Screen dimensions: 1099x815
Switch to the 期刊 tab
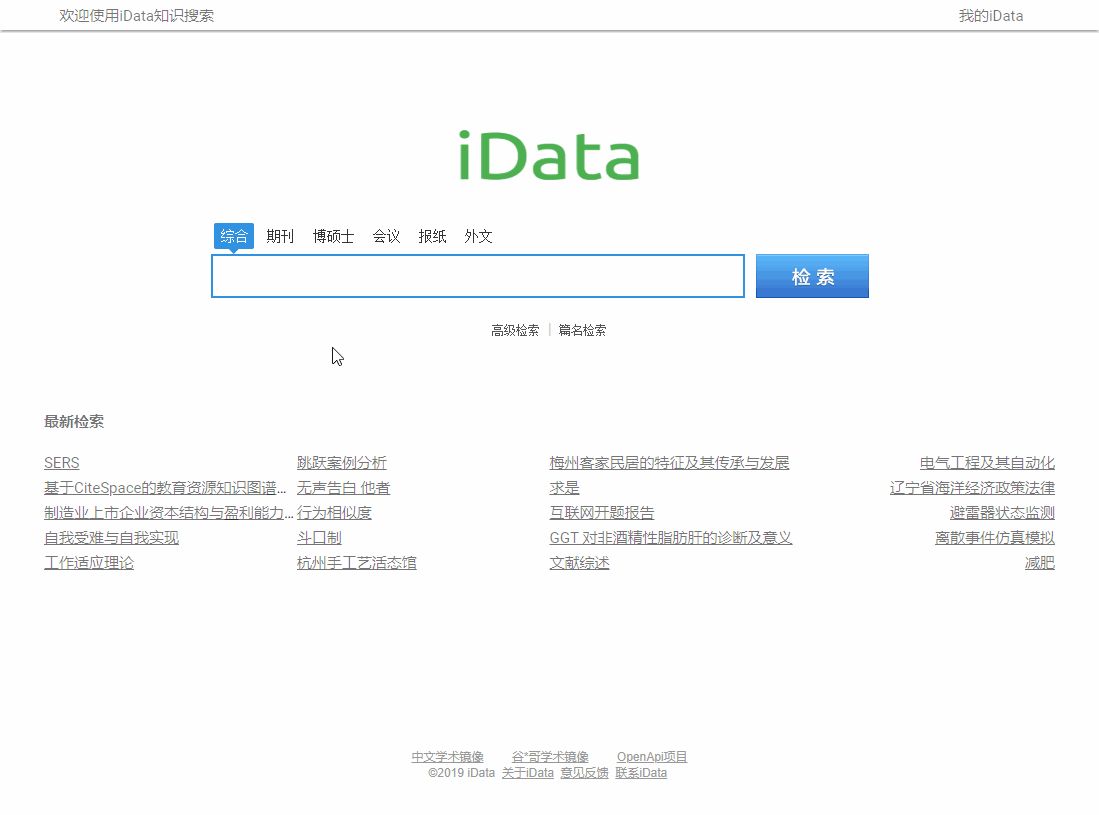tap(280, 236)
